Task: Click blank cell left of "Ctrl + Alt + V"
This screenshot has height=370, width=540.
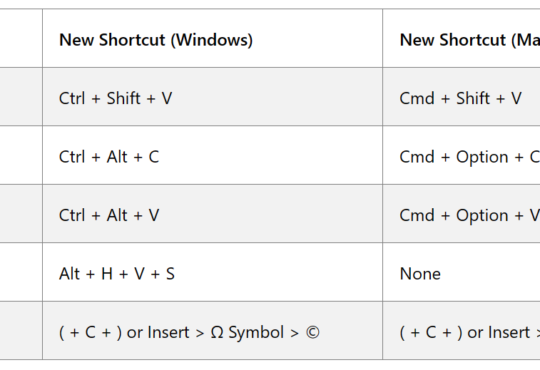Action: [x=21, y=214]
